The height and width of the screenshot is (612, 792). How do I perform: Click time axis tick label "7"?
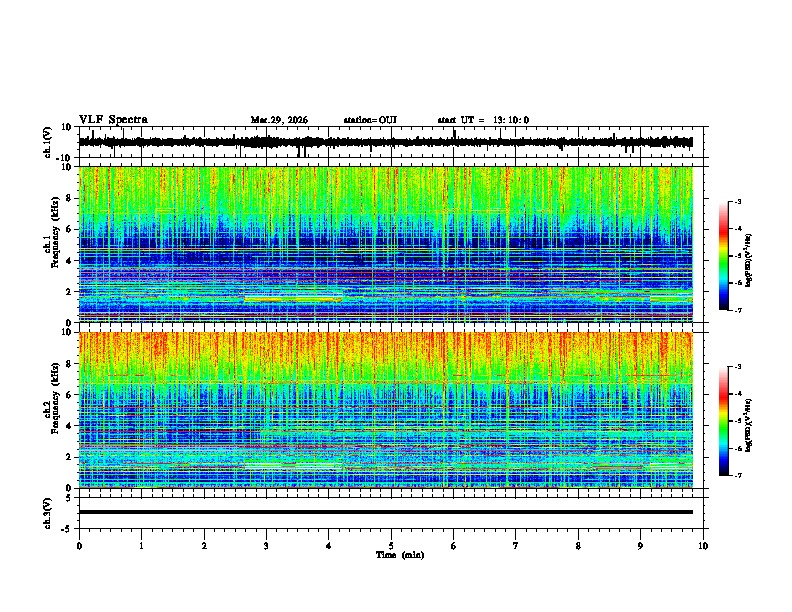pos(516,546)
